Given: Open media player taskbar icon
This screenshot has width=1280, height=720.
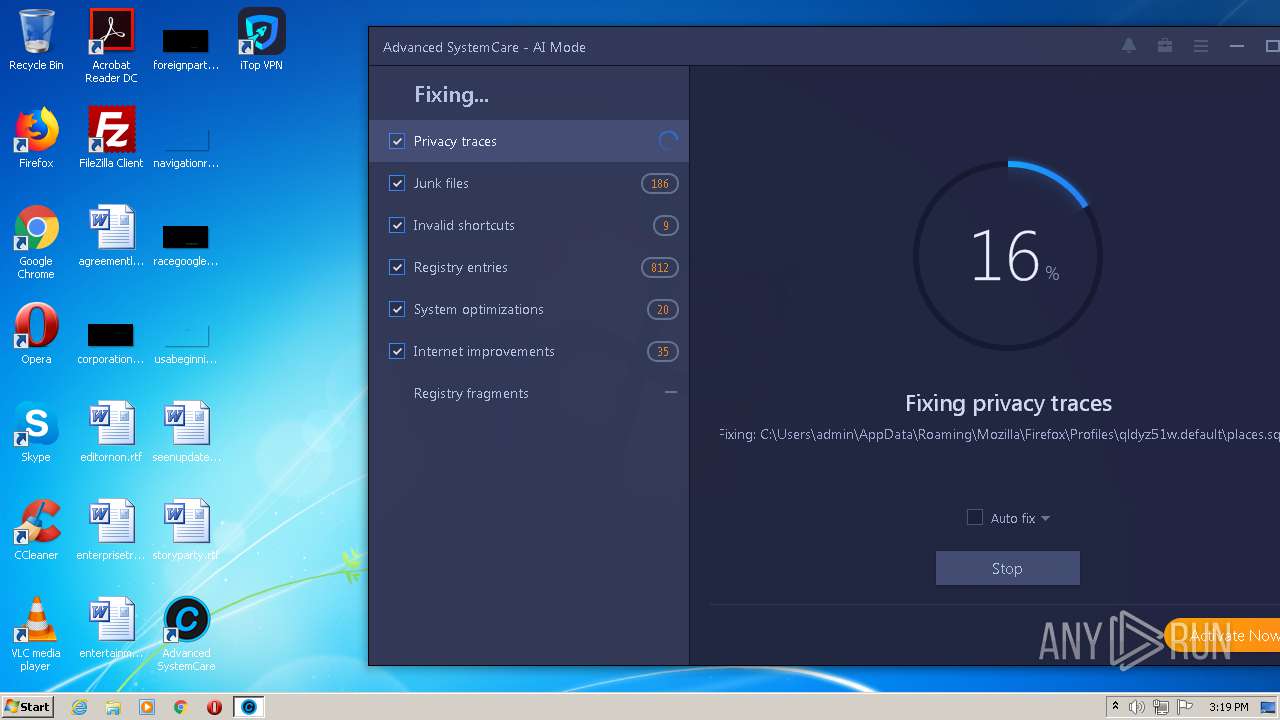Looking at the screenshot, I should click(x=147, y=707).
